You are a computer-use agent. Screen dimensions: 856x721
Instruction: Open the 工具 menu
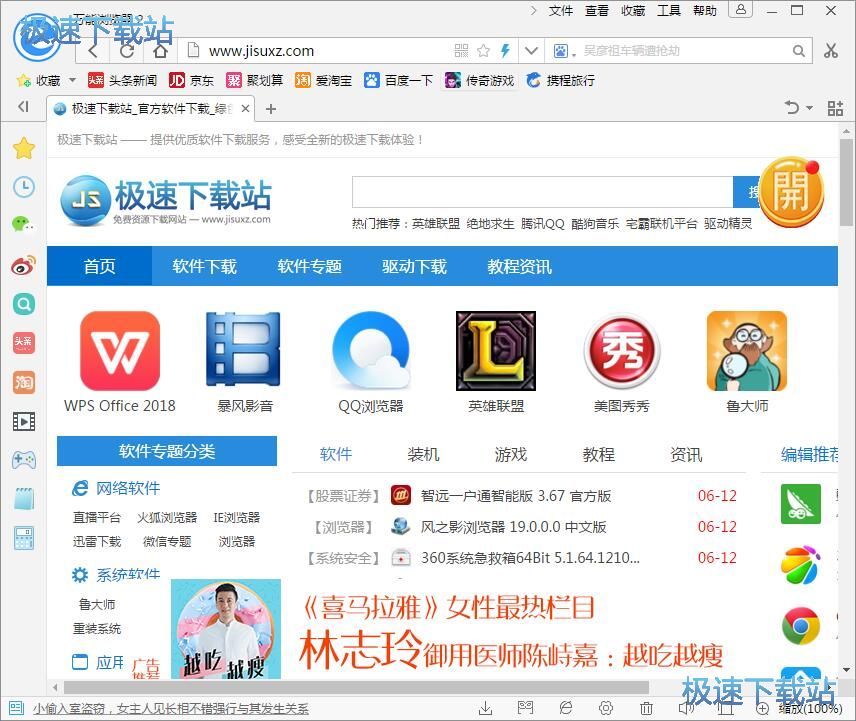coord(669,10)
